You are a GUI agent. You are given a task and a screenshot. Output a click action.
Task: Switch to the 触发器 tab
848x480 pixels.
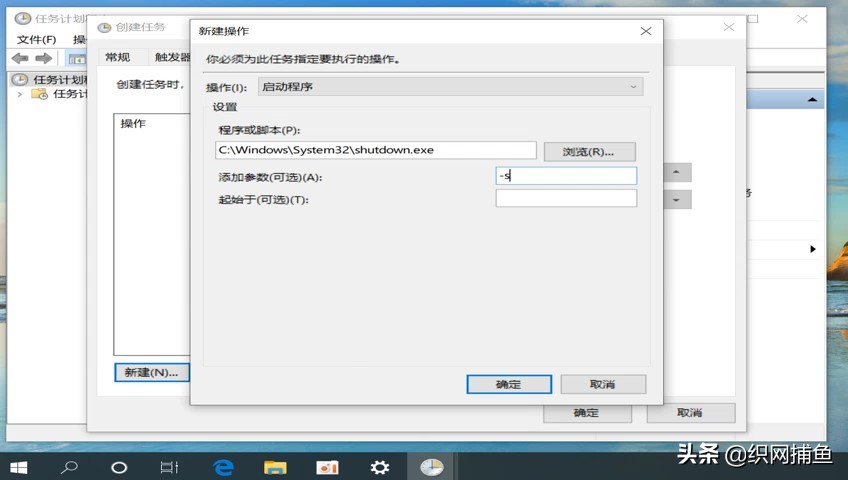171,57
